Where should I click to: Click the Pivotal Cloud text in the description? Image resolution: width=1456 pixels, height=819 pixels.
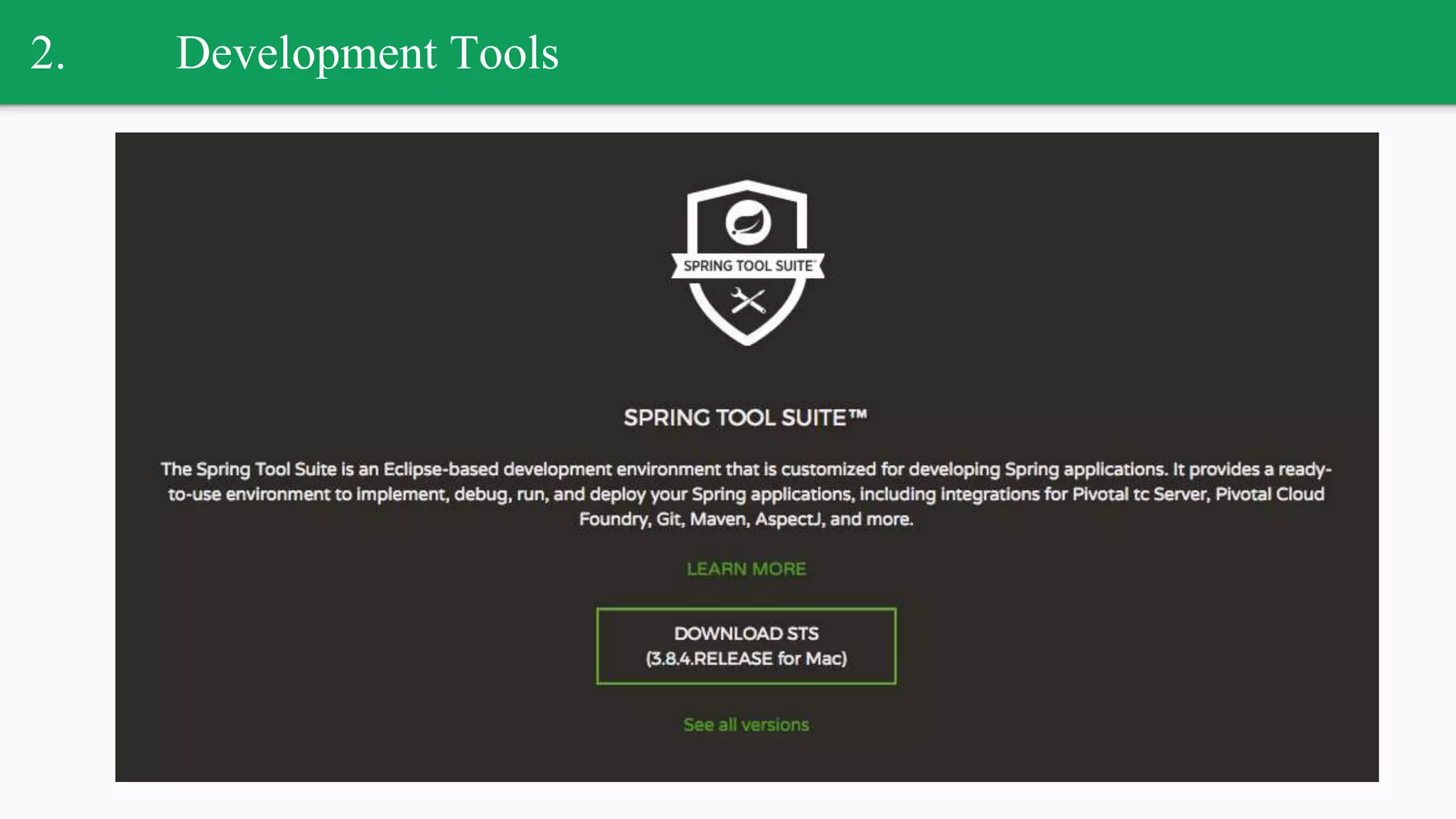point(1270,494)
